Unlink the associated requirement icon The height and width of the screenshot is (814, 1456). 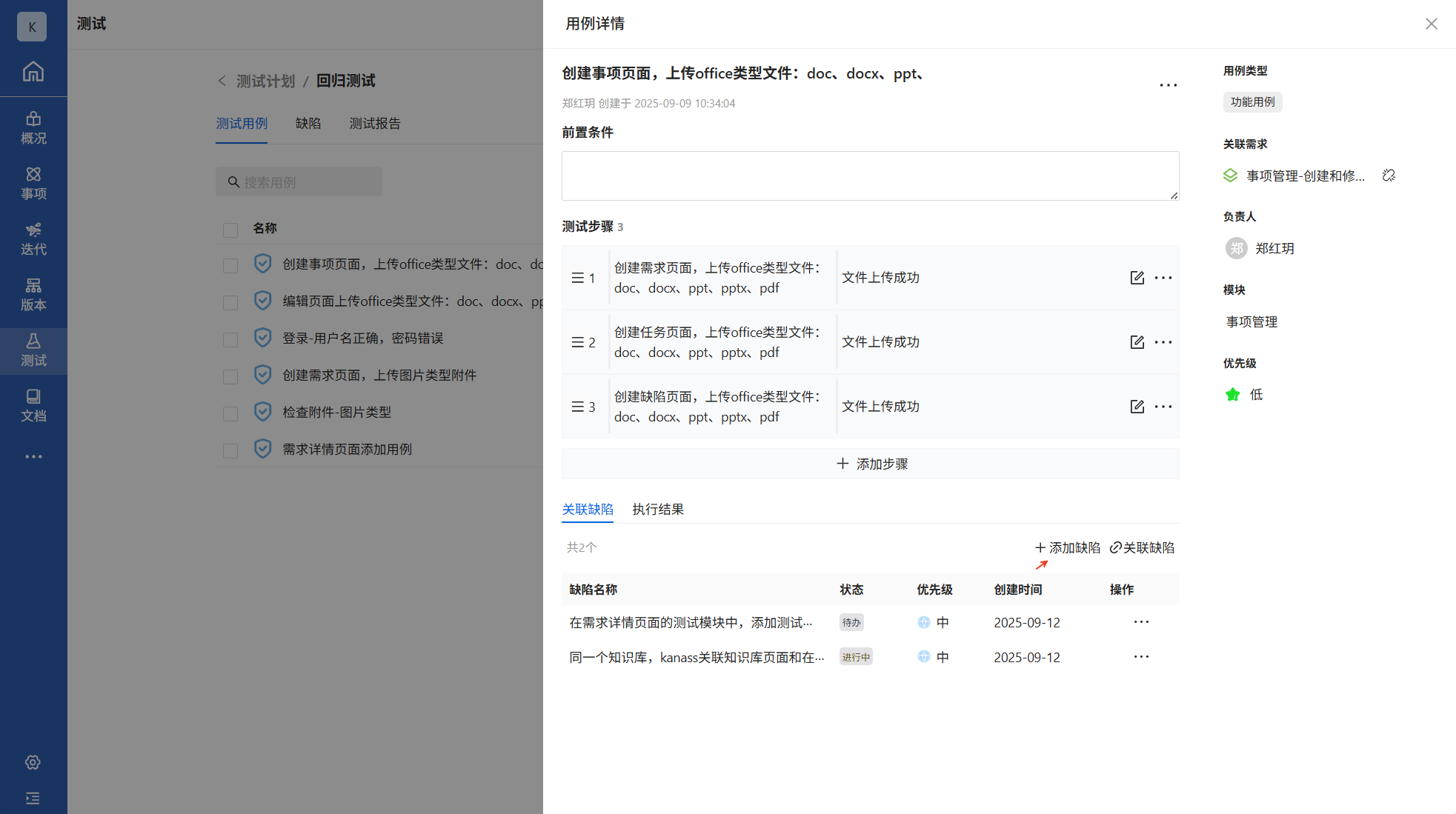pyautogui.click(x=1389, y=176)
